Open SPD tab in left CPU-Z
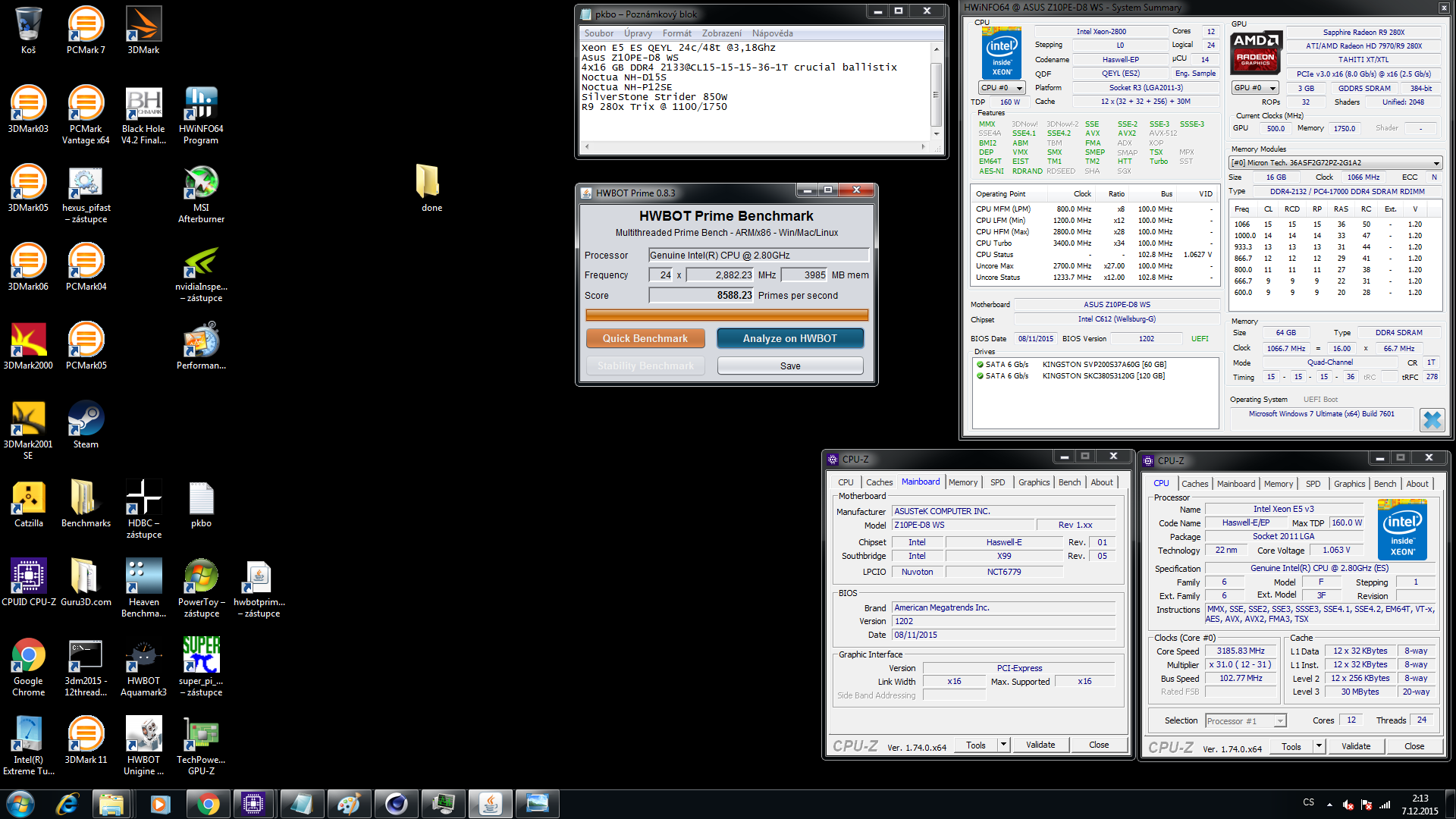The height and width of the screenshot is (819, 1456). tap(997, 482)
